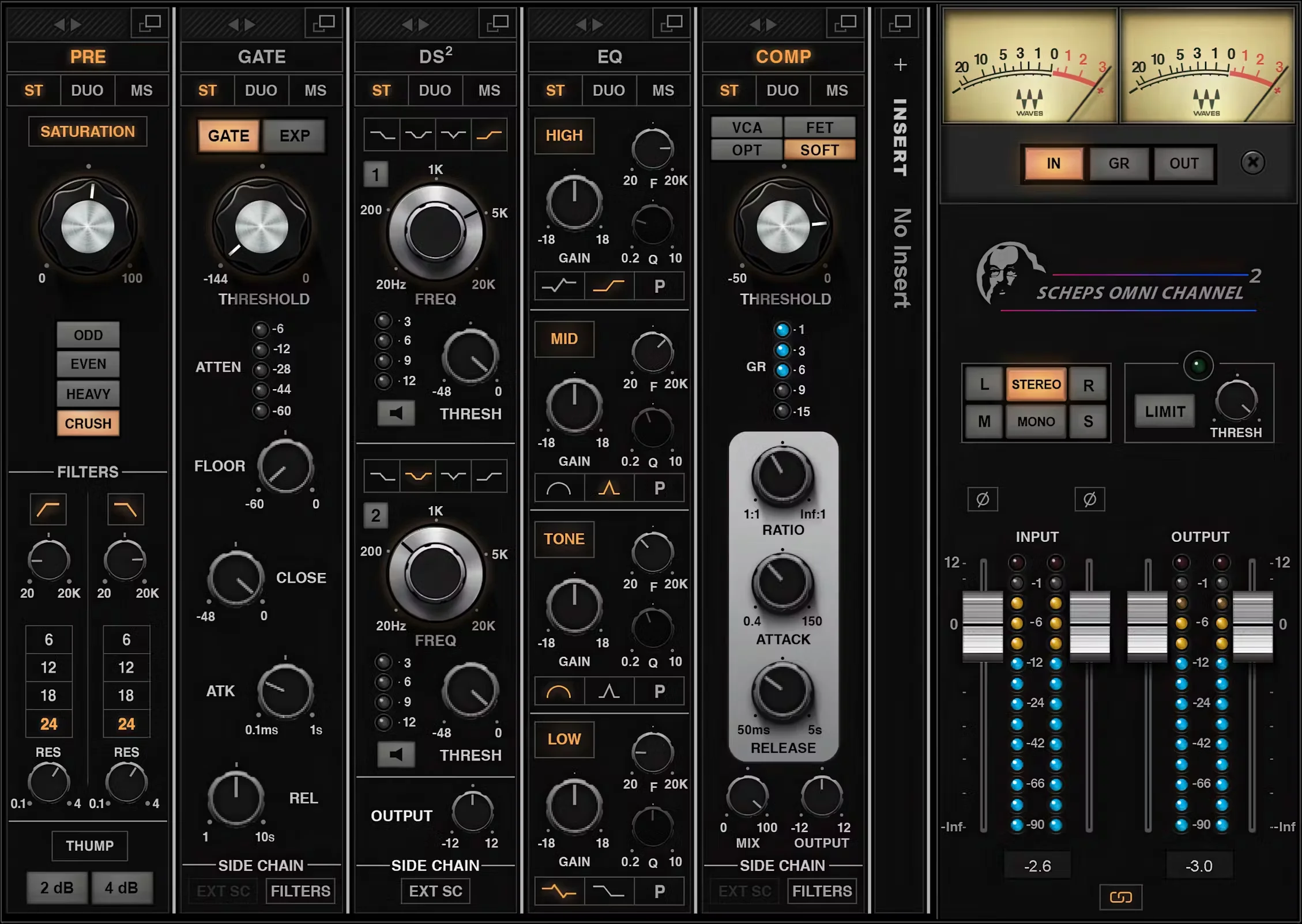Screen dimensions: 1302x924
Task: Select 18 dB slope for high-pass filter
Action: (x=48, y=696)
